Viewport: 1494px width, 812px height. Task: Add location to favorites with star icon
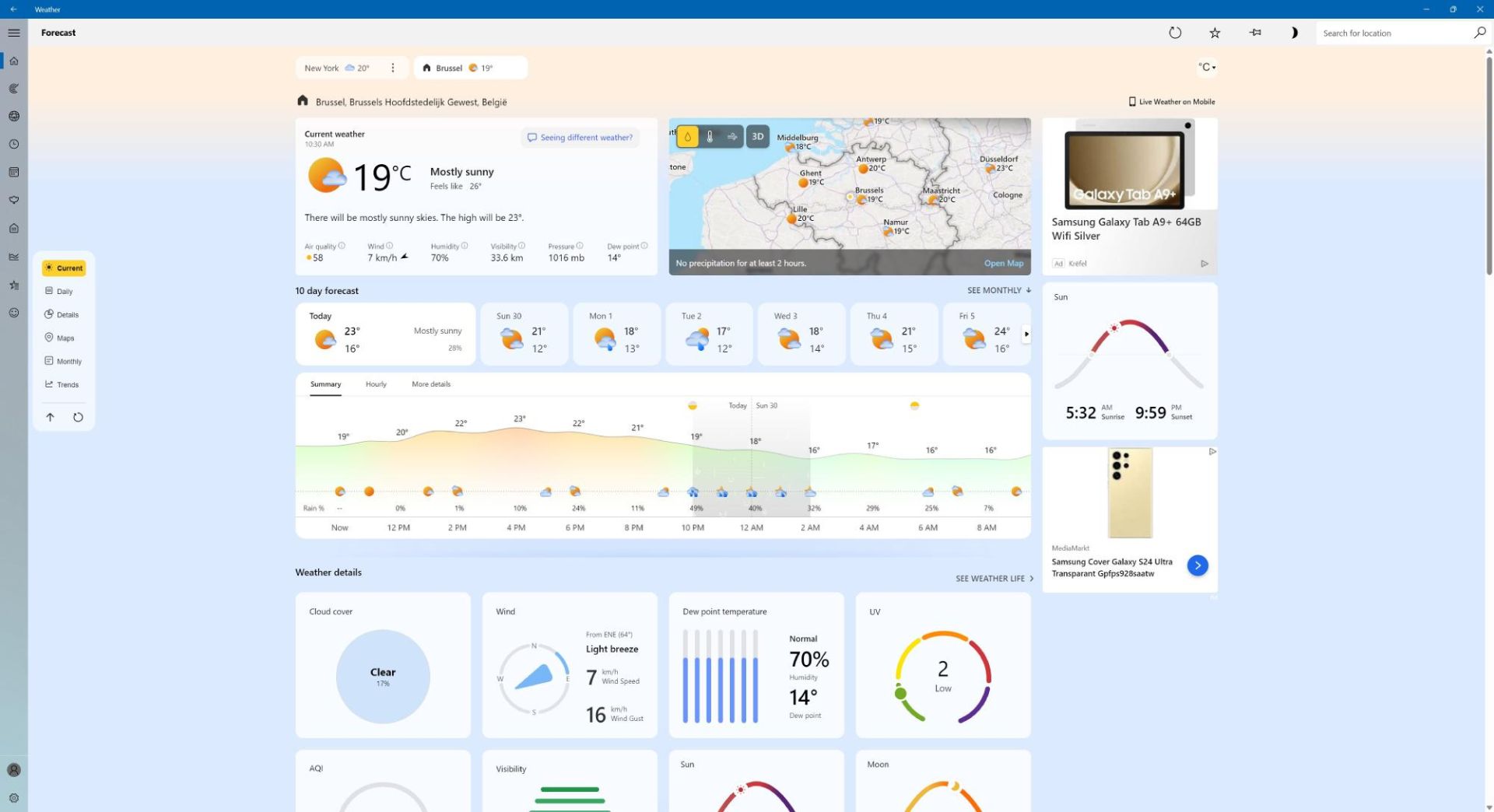coord(1215,33)
